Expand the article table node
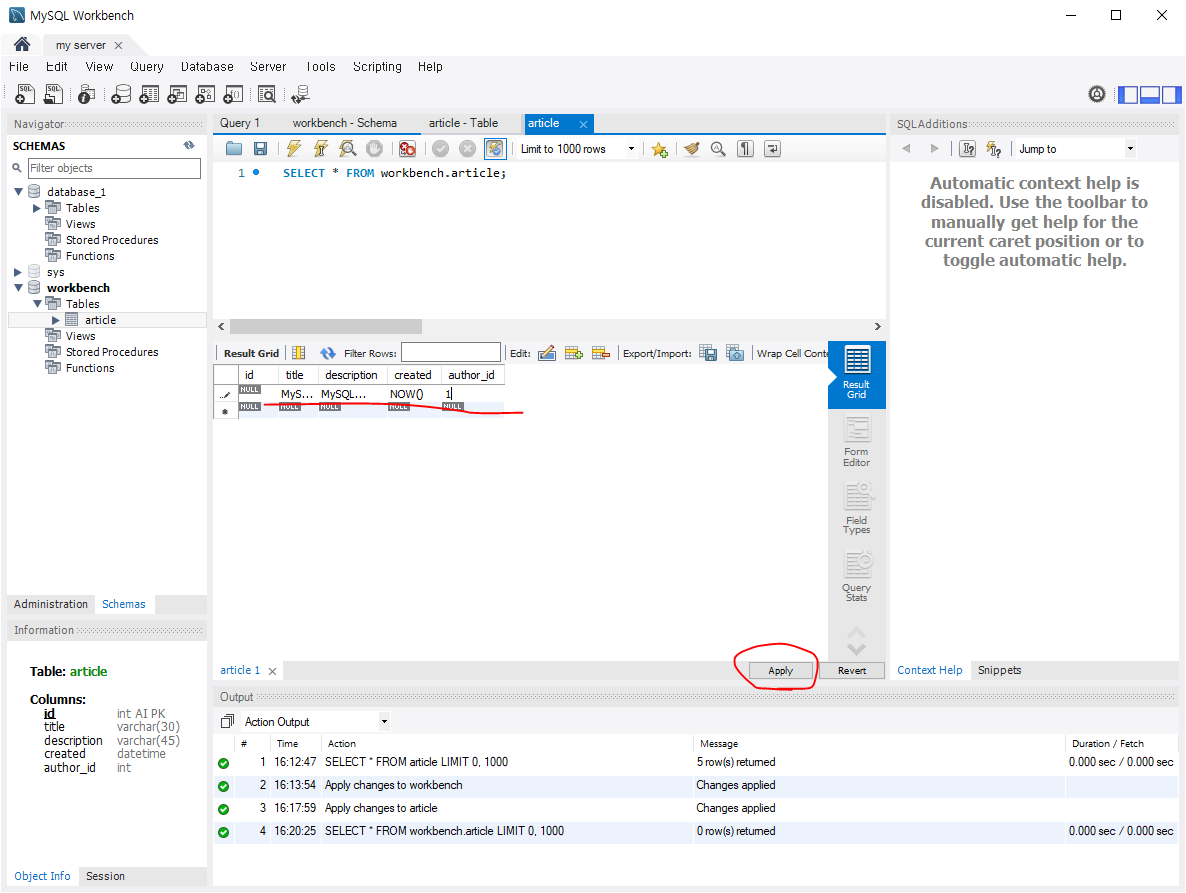This screenshot has height=893, width=1186. coord(55,321)
